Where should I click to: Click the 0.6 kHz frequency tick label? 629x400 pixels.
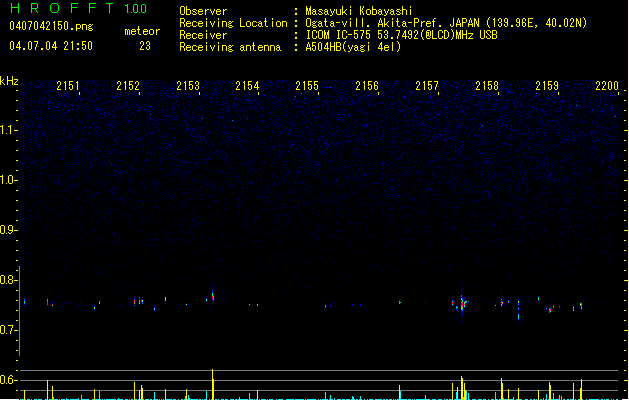click(7, 380)
